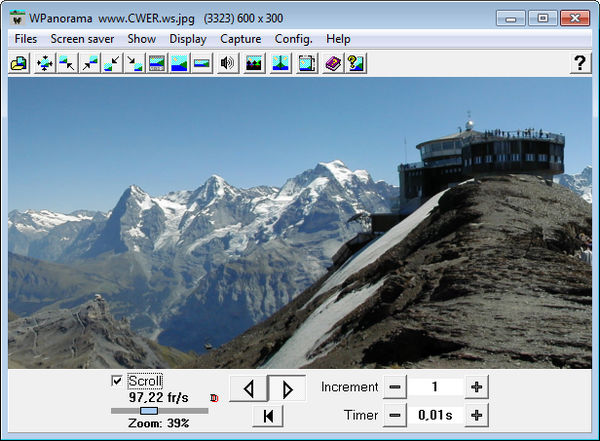
Task: Open the Help menu
Action: point(338,39)
